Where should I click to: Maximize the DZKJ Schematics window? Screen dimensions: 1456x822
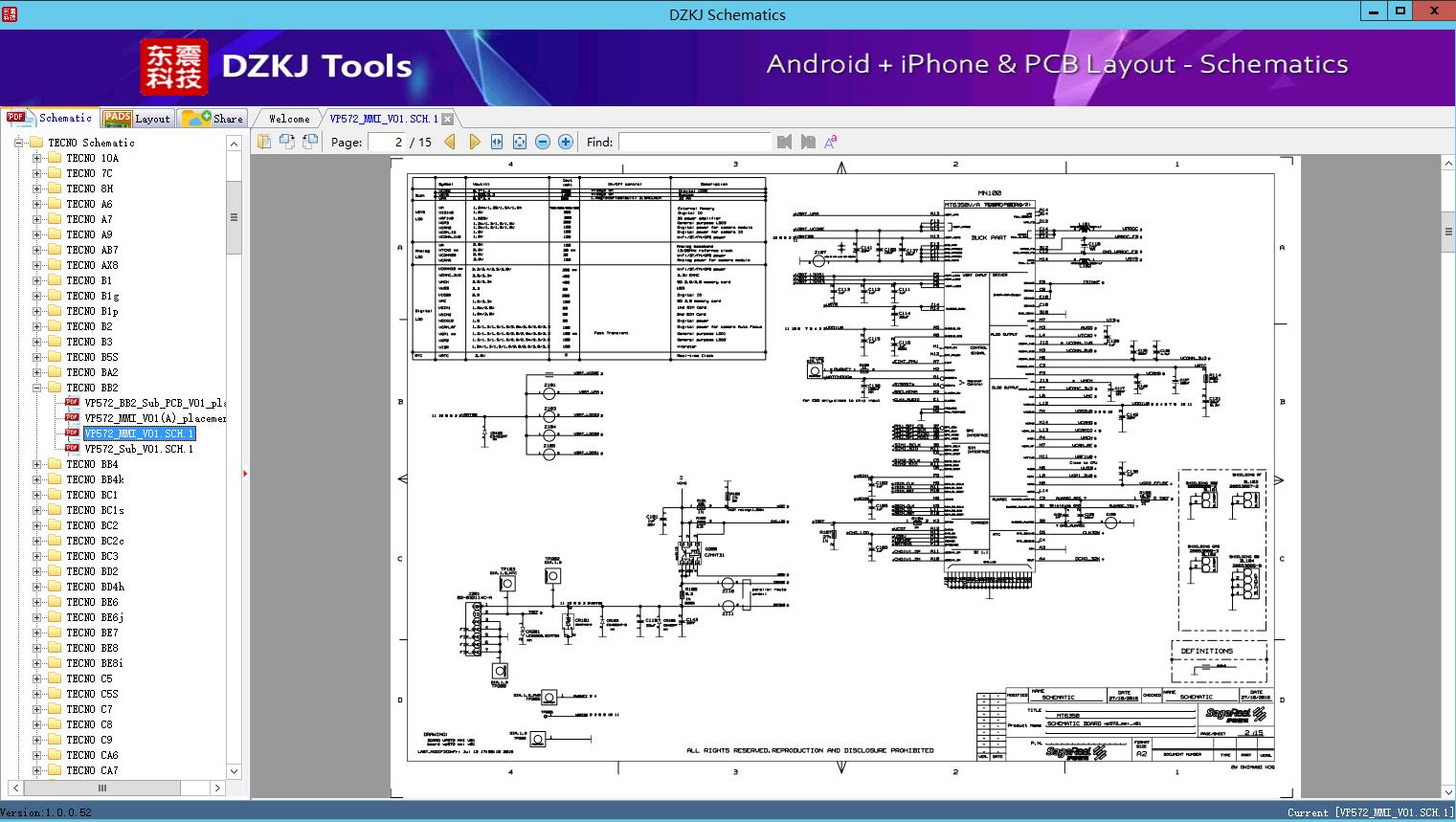[x=1400, y=11]
